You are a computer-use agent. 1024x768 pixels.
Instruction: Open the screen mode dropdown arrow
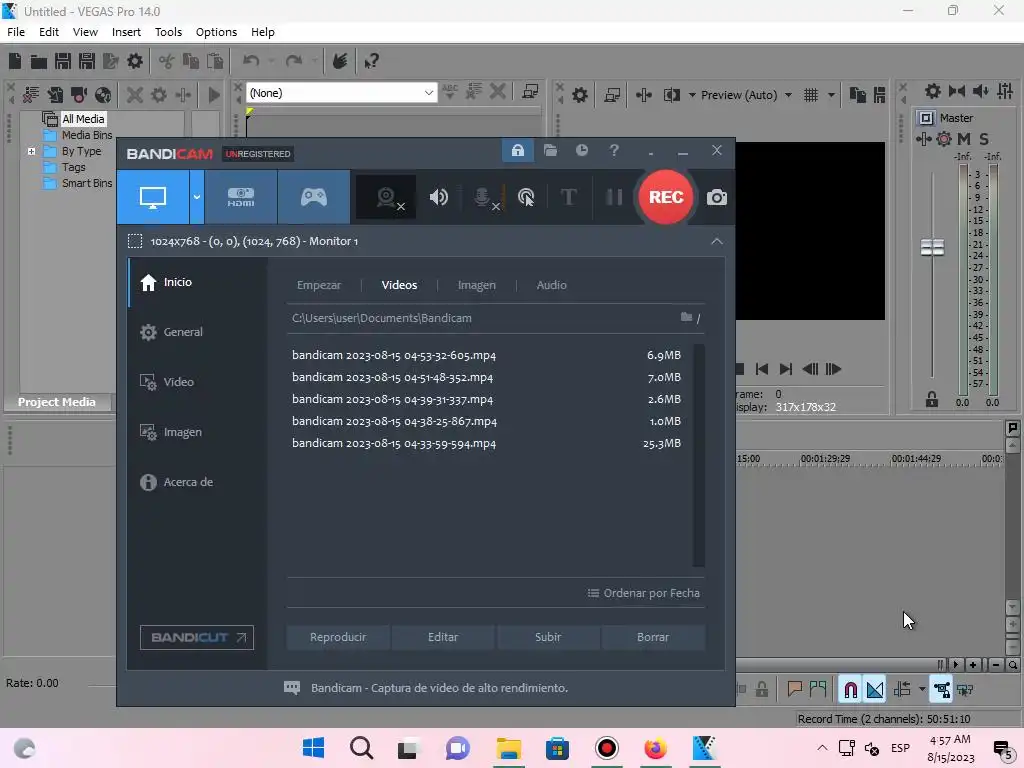pos(197,197)
